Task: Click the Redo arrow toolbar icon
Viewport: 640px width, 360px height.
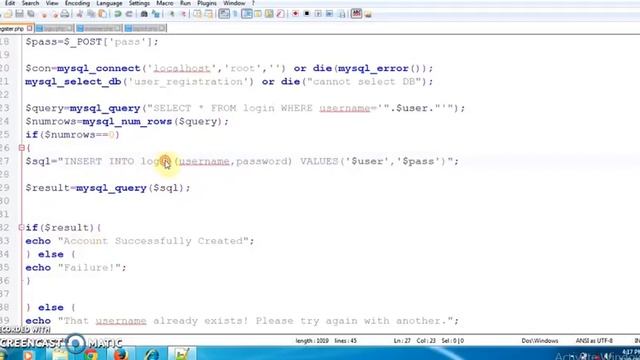Action: tap(129, 14)
